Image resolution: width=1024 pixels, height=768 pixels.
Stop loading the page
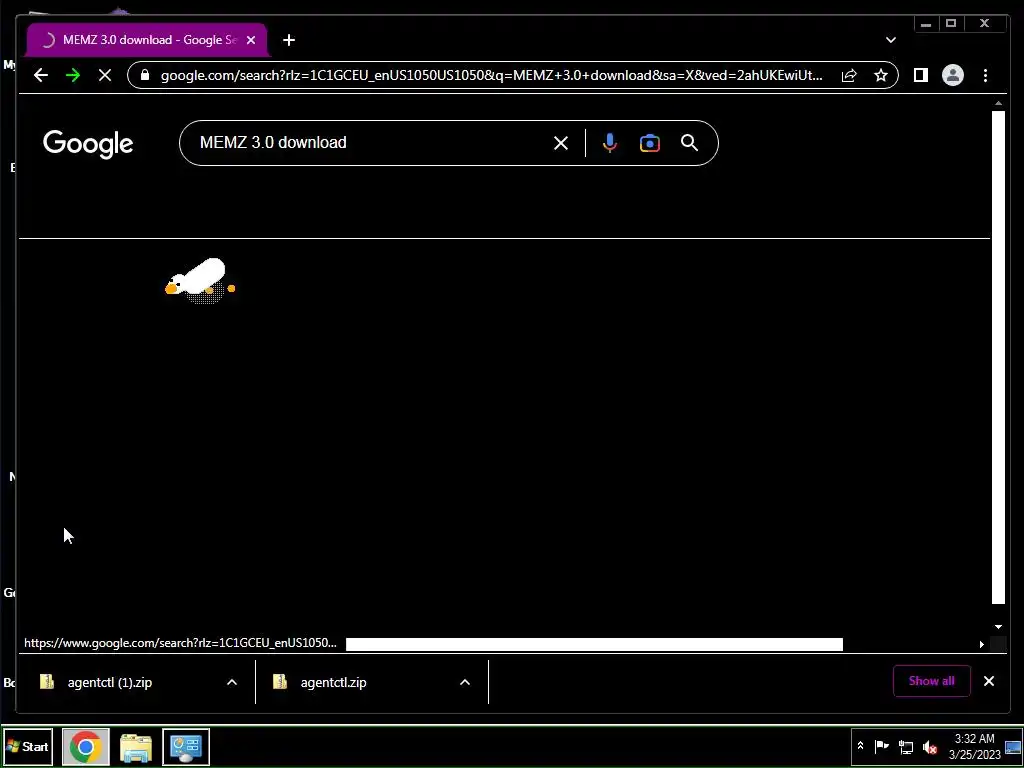click(x=104, y=75)
